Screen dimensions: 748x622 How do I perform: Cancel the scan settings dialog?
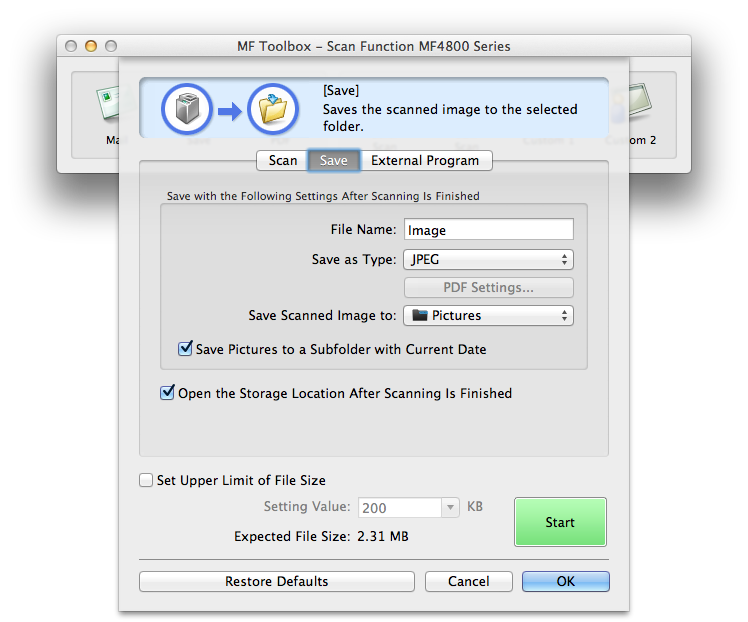coord(468,581)
